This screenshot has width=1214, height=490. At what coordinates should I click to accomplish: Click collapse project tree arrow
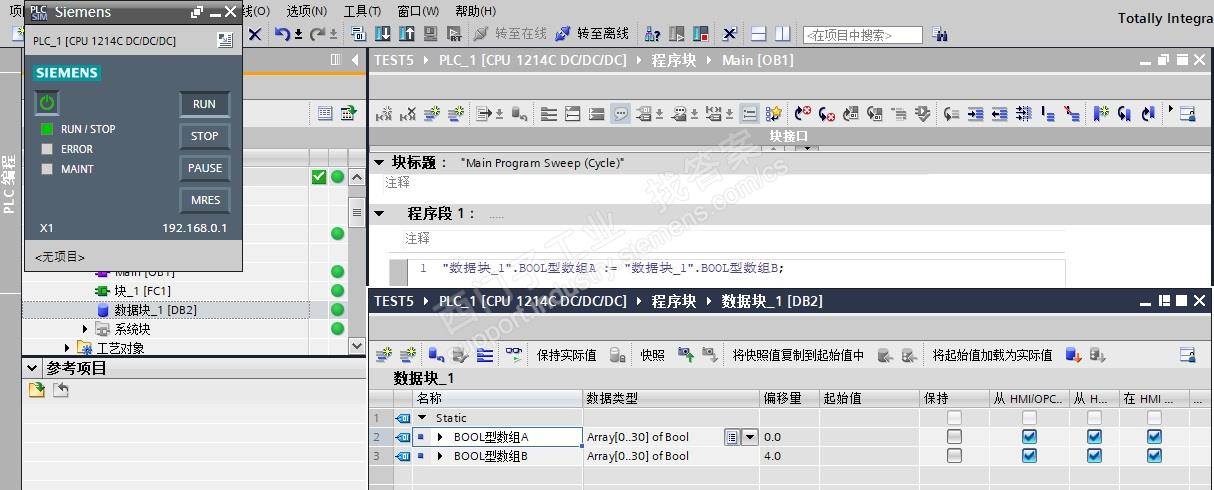point(355,60)
